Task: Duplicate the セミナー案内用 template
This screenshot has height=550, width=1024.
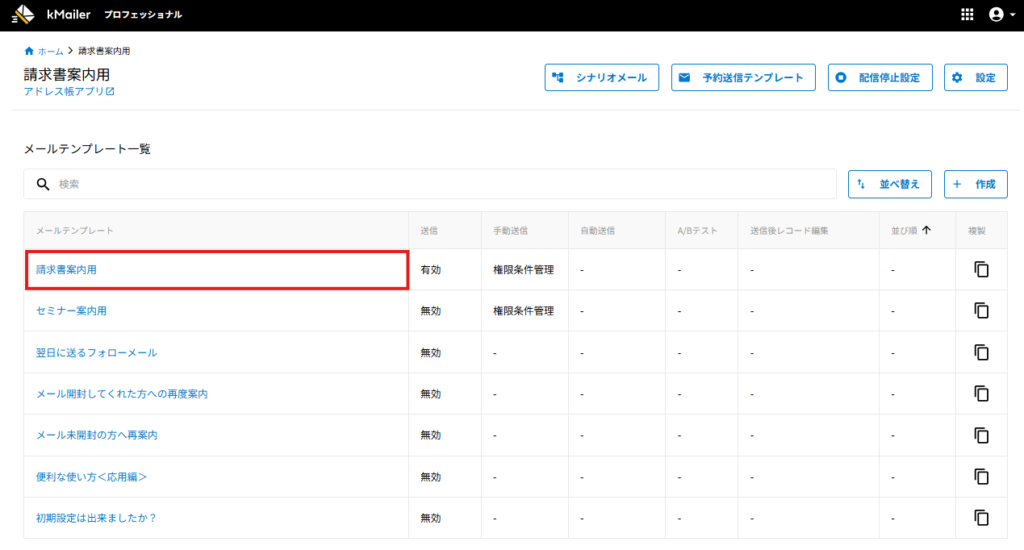Action: click(x=981, y=311)
